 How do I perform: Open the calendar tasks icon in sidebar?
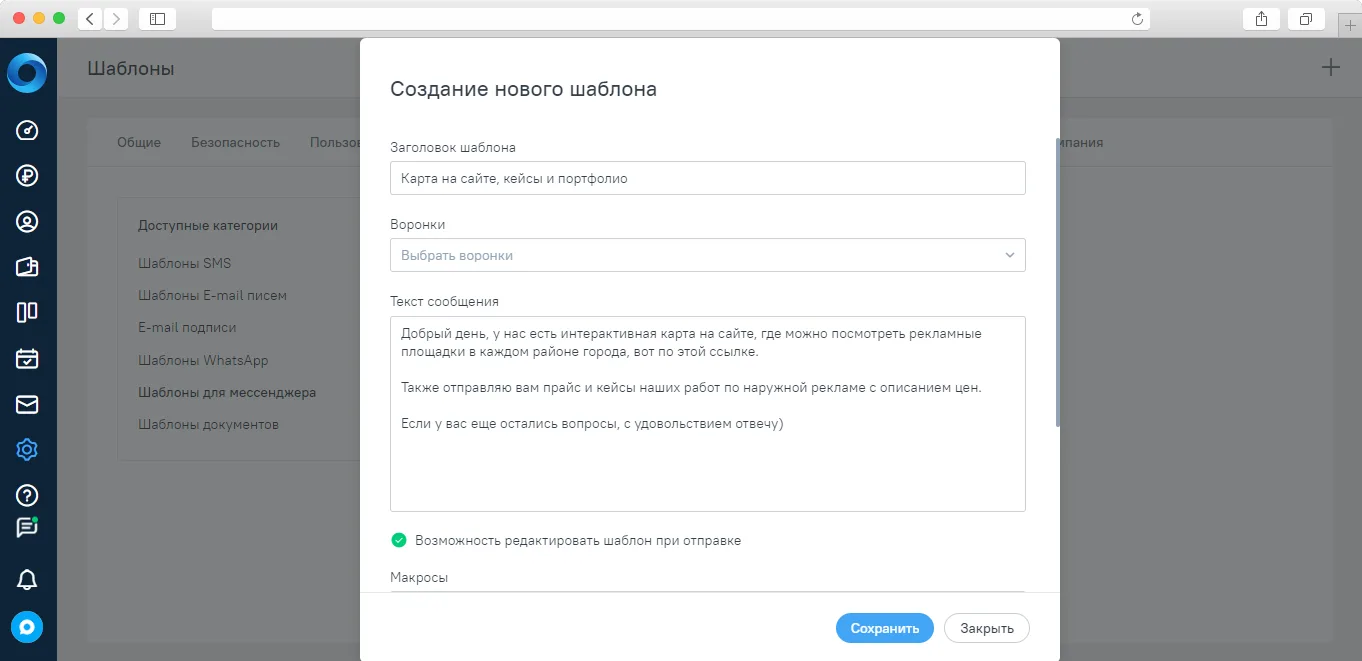(x=27, y=358)
